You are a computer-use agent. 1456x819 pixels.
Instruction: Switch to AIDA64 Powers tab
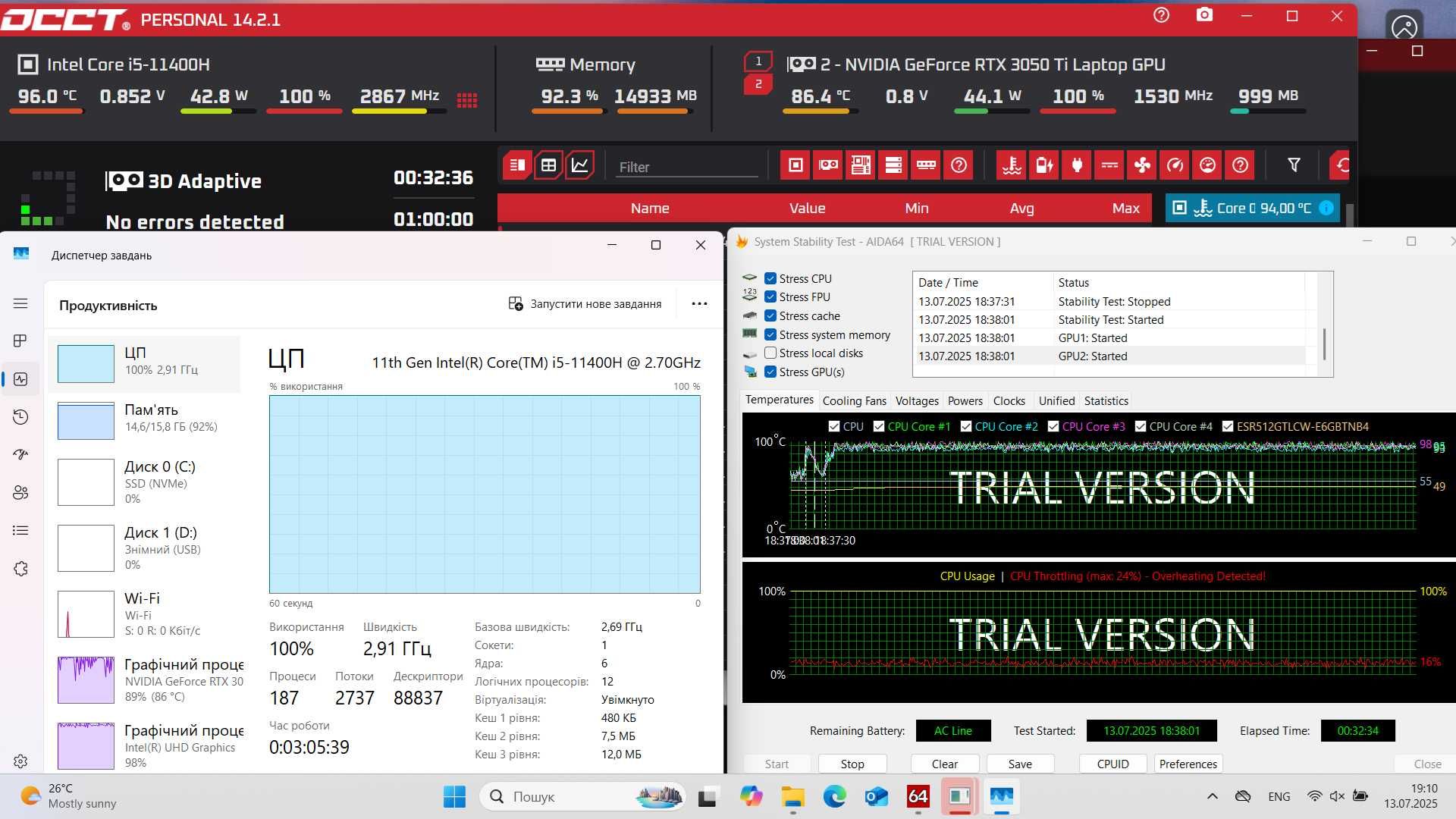[x=965, y=400]
